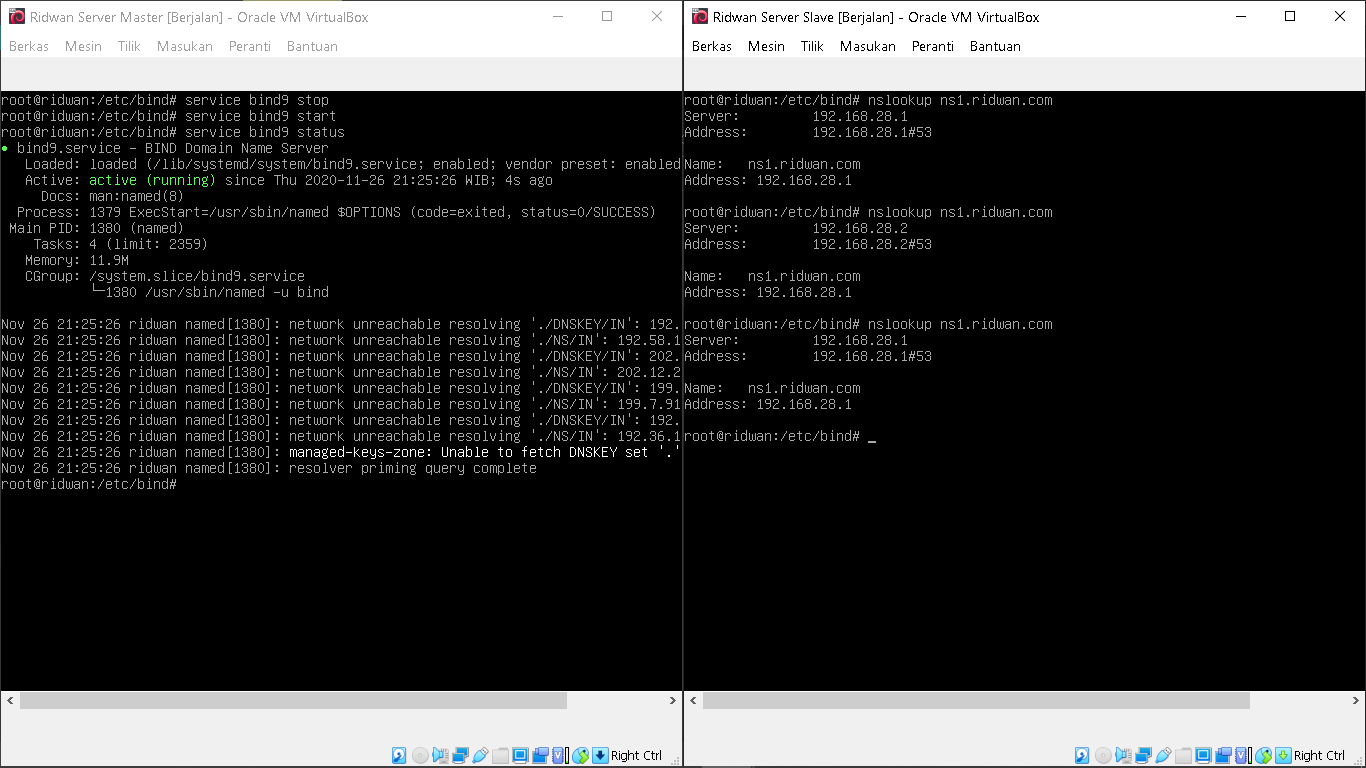Click the hard disk activity icon in Master status bar

(x=399, y=755)
